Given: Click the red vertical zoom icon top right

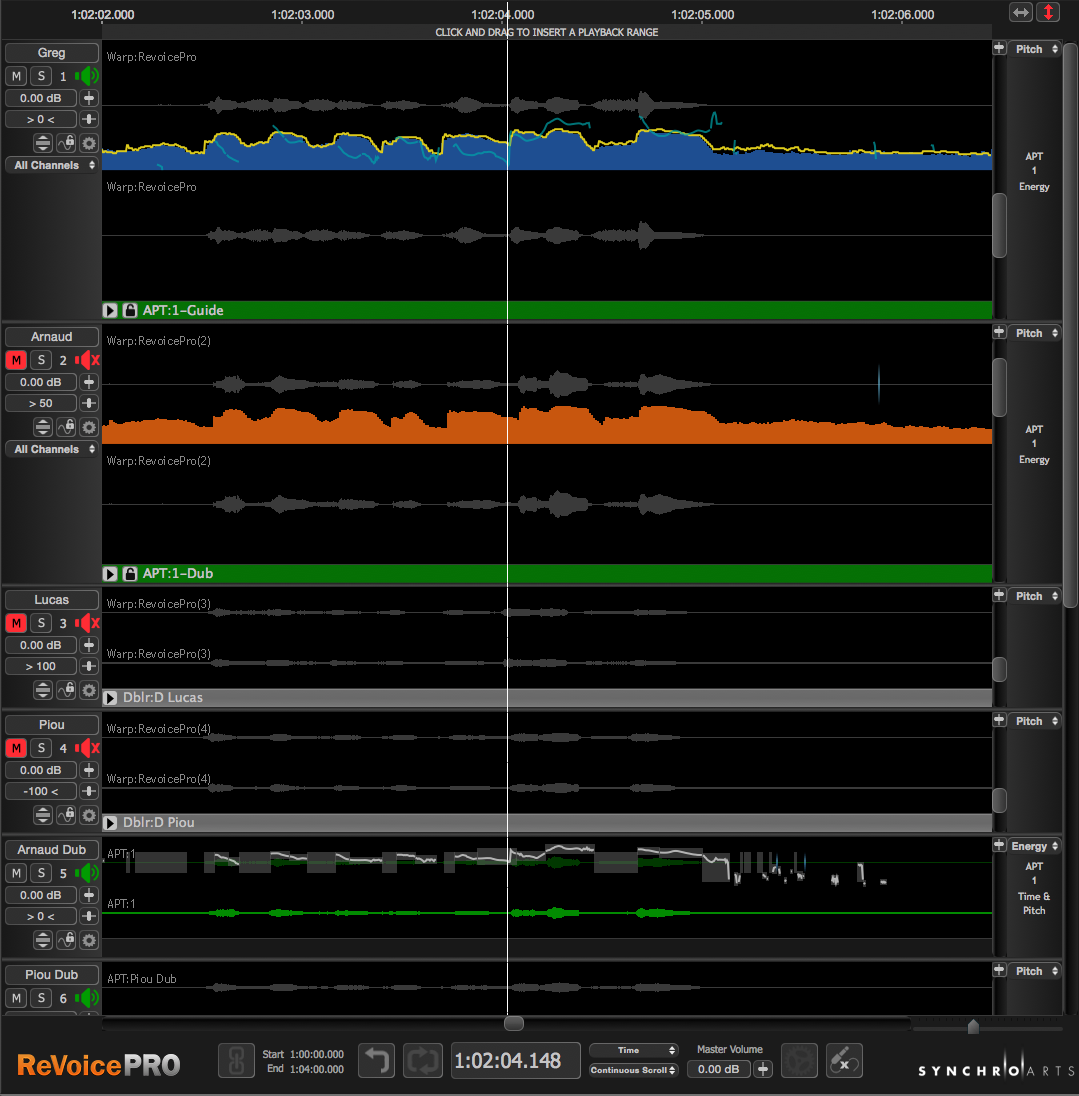Looking at the screenshot, I should (x=1049, y=12).
